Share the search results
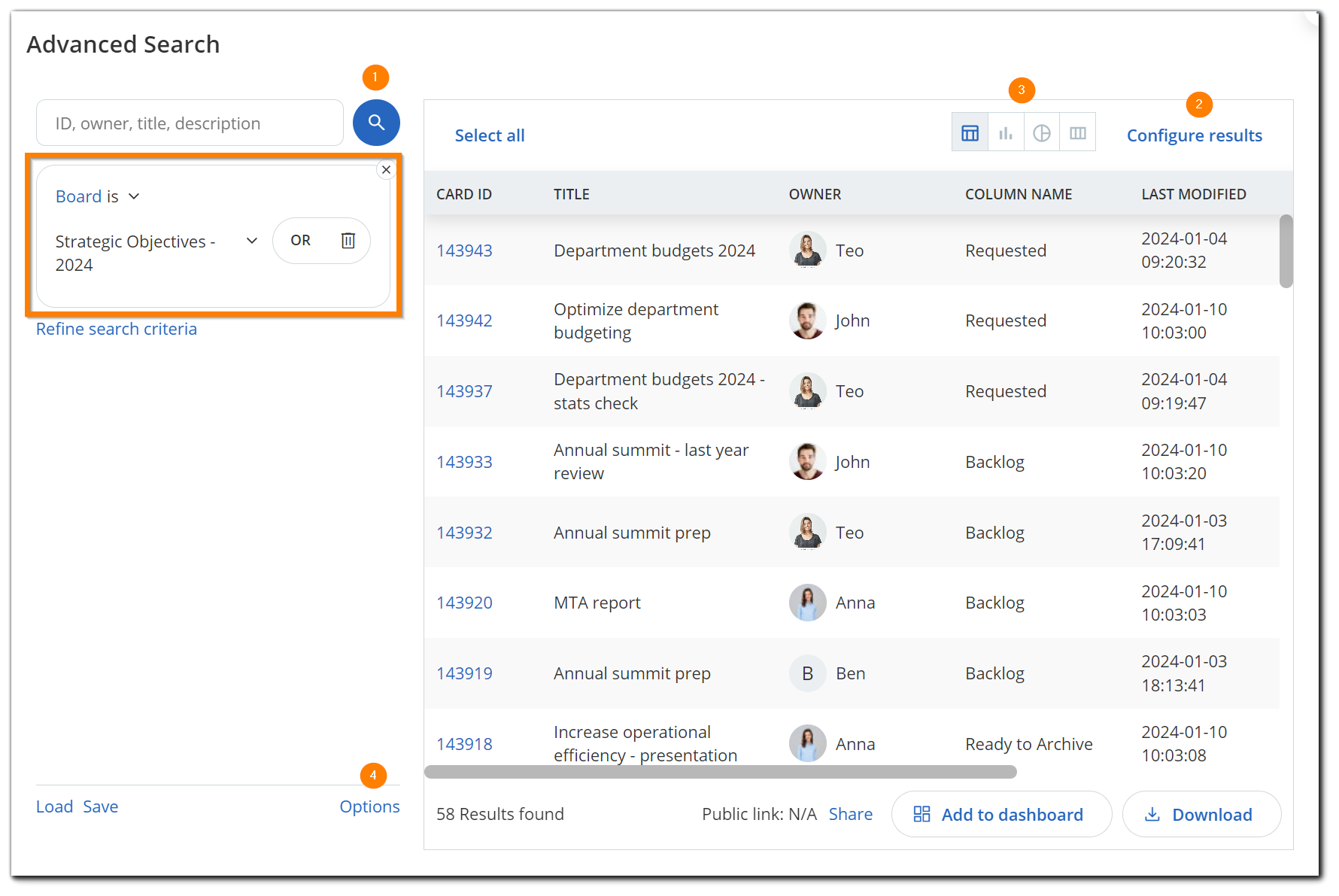Viewport: 1339px width, 896px height. tap(850, 814)
